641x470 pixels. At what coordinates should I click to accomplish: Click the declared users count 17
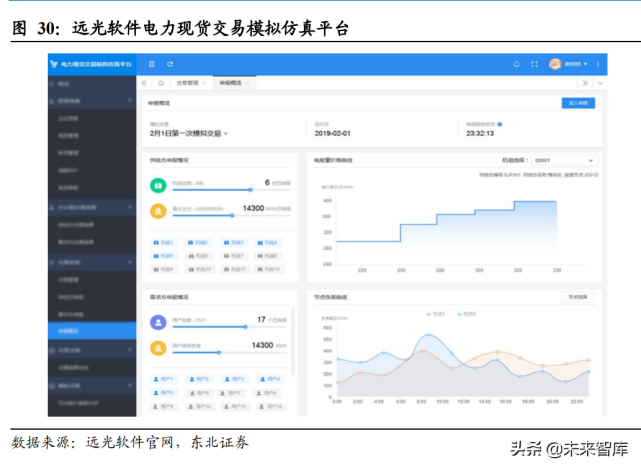pyautogui.click(x=261, y=320)
